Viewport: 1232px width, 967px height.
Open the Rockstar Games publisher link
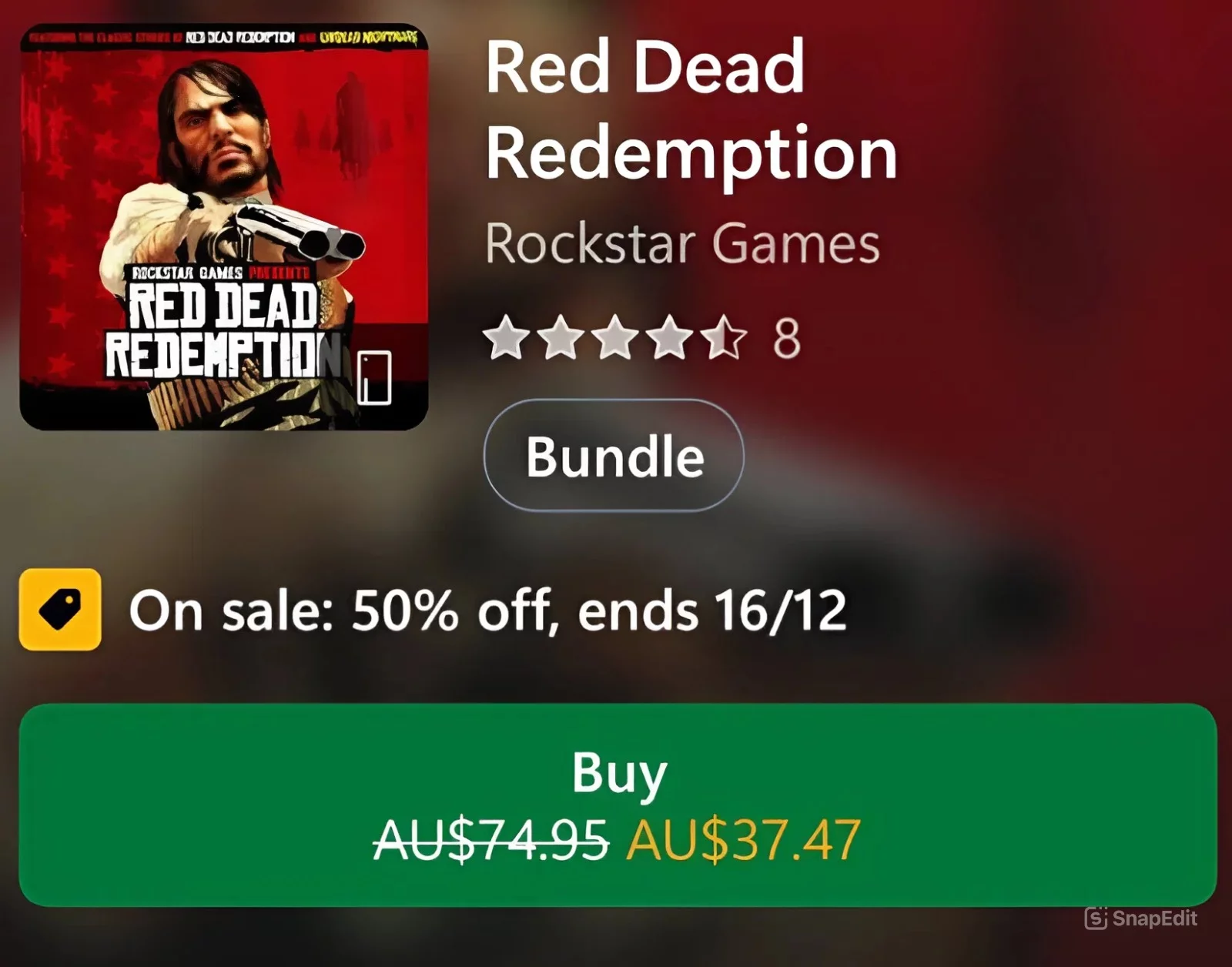pyautogui.click(x=682, y=244)
